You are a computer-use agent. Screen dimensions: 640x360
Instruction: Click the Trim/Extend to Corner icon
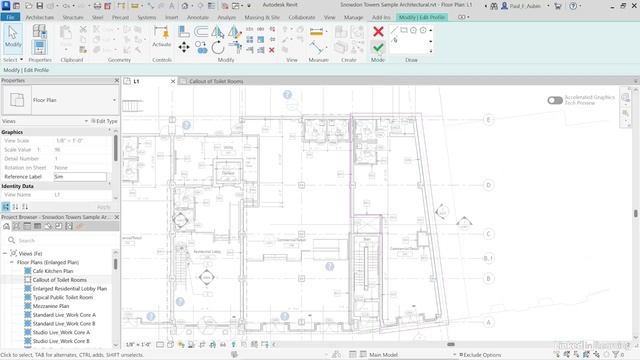235,47
